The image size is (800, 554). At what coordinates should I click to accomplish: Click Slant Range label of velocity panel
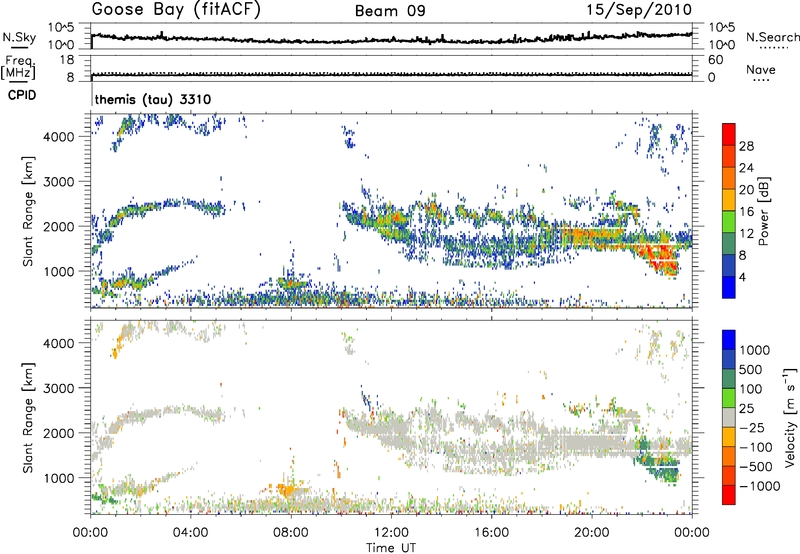click(x=28, y=417)
